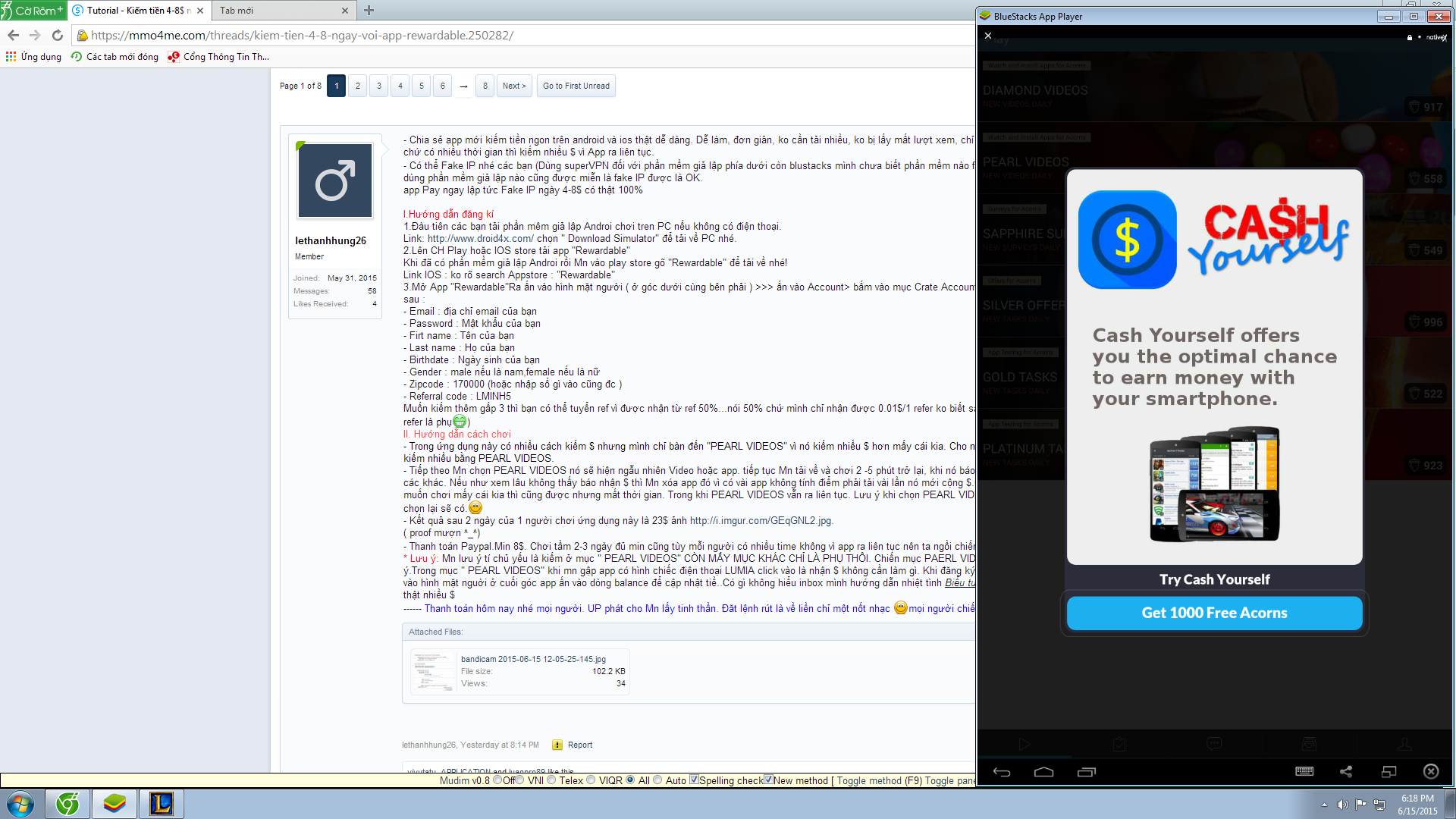Uncheck the Spelling check checkbox
Image resolution: width=1456 pixels, height=819 pixels.
coord(694,780)
